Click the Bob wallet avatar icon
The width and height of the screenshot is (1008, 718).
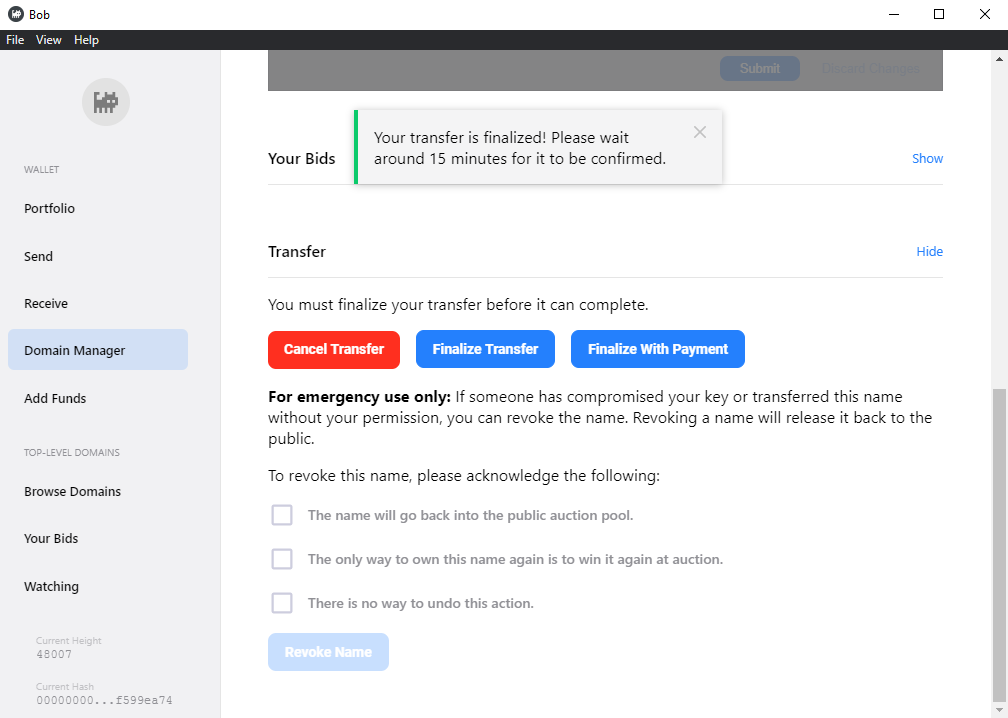(x=106, y=102)
